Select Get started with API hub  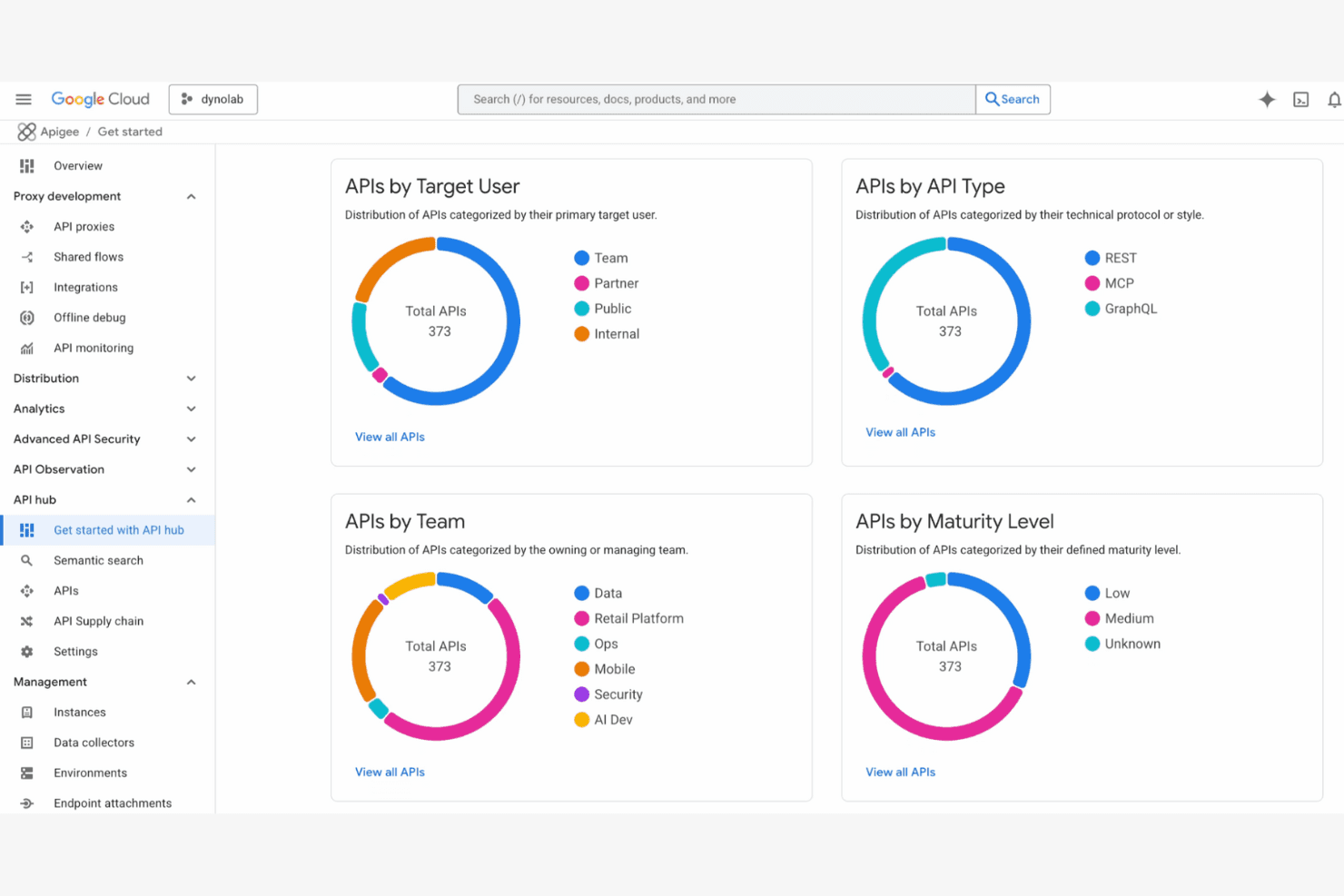coord(108,530)
